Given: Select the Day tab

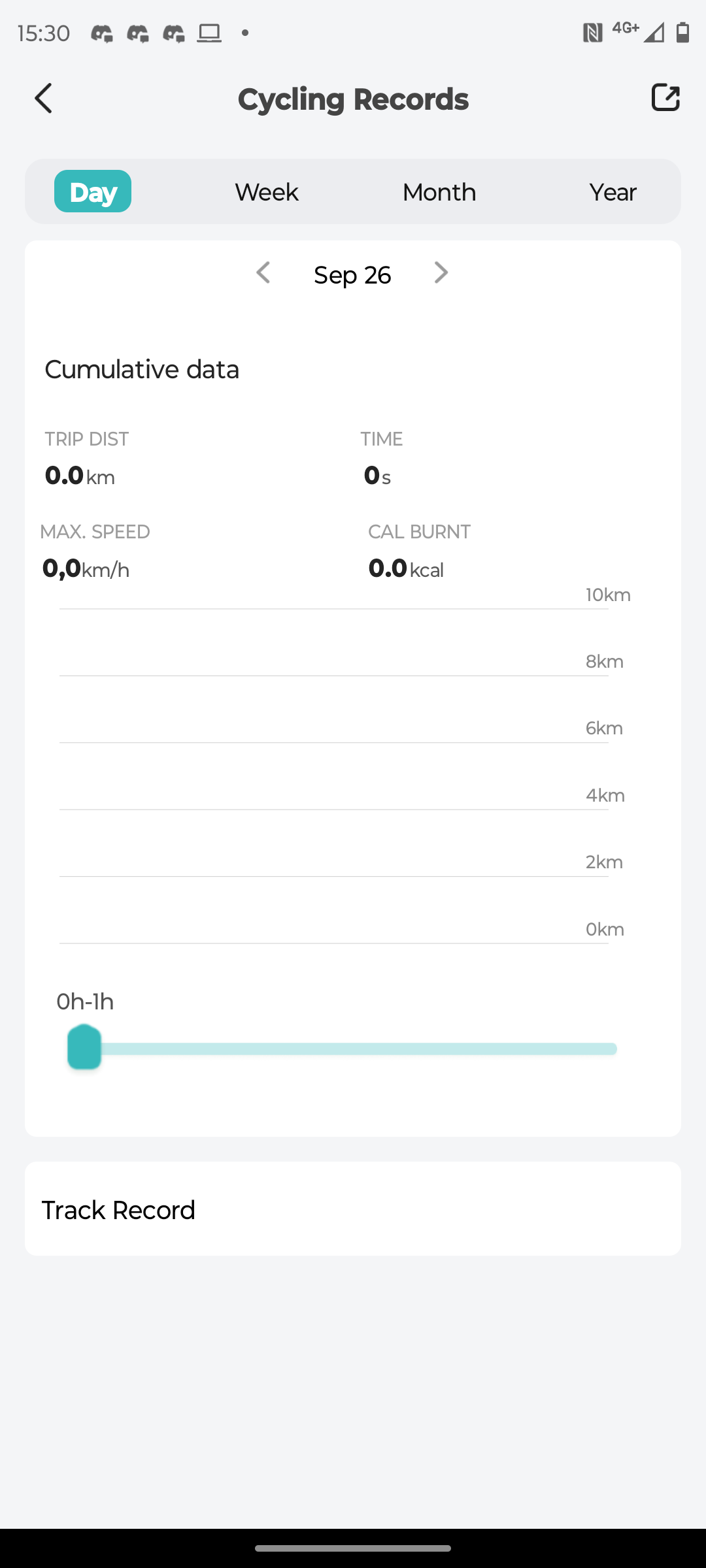Looking at the screenshot, I should click(x=93, y=191).
